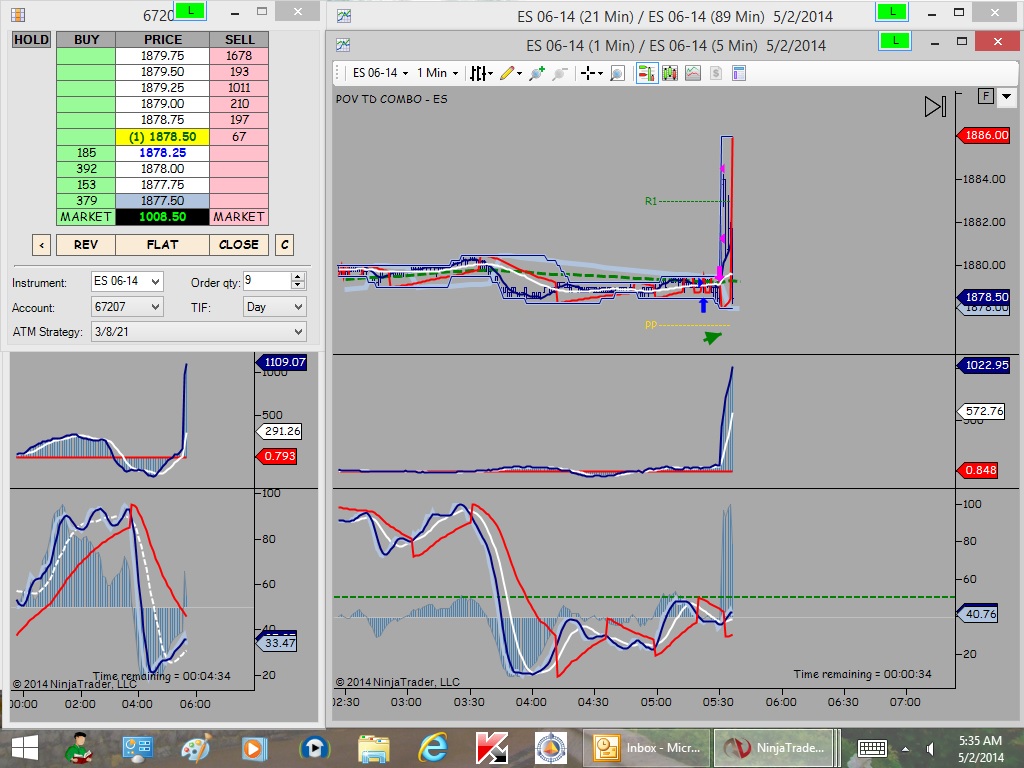Click the zoom out magnifier icon
1024x768 pixels.
point(560,73)
